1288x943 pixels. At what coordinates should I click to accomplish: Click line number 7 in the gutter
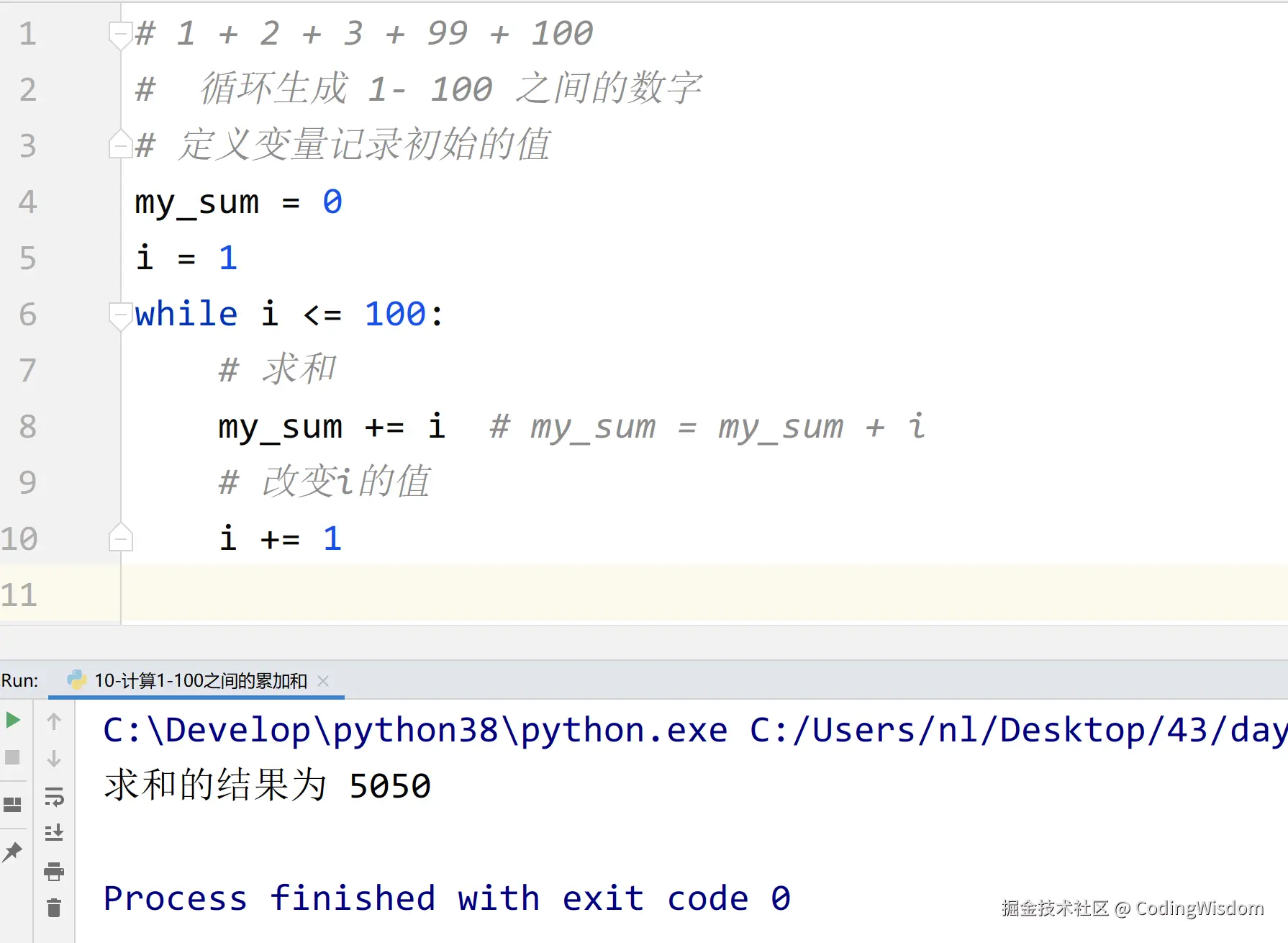[x=27, y=370]
